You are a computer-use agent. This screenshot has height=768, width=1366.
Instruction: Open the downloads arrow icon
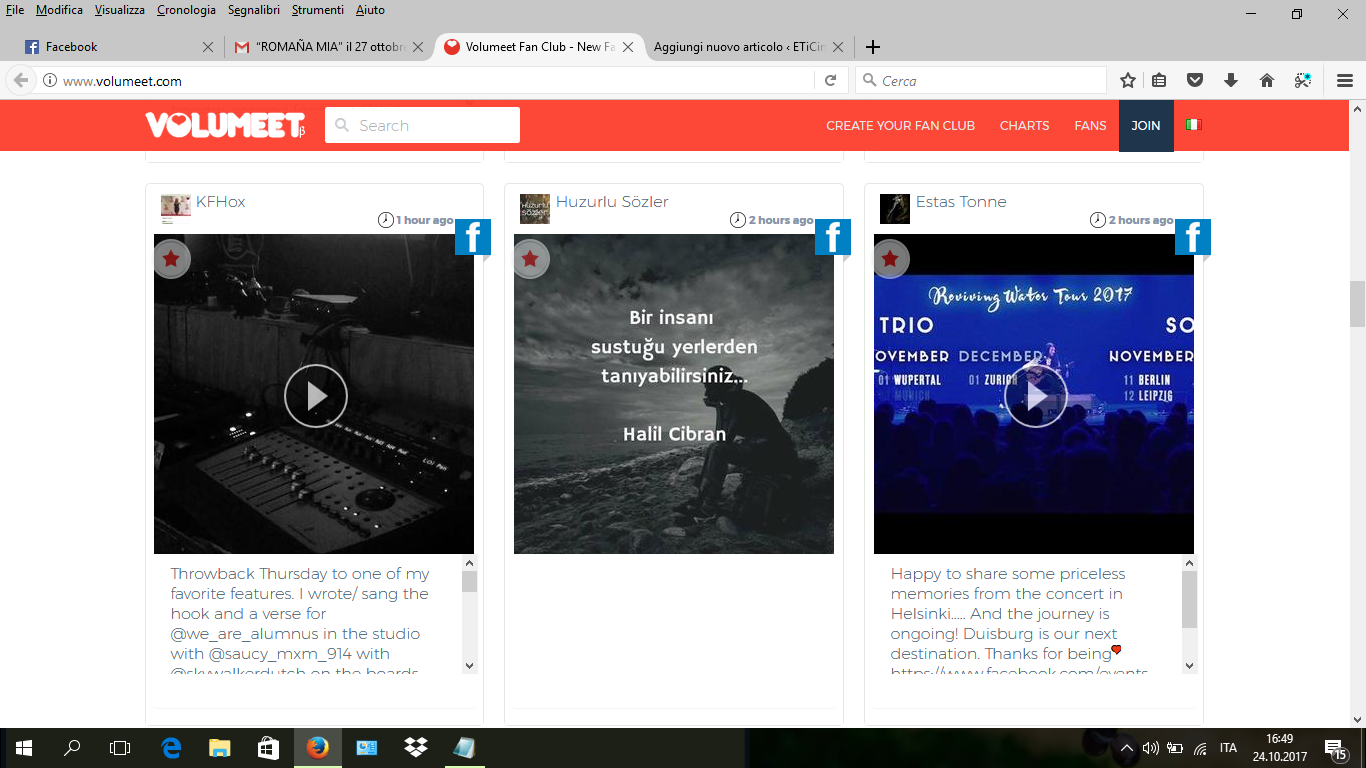pos(1231,81)
